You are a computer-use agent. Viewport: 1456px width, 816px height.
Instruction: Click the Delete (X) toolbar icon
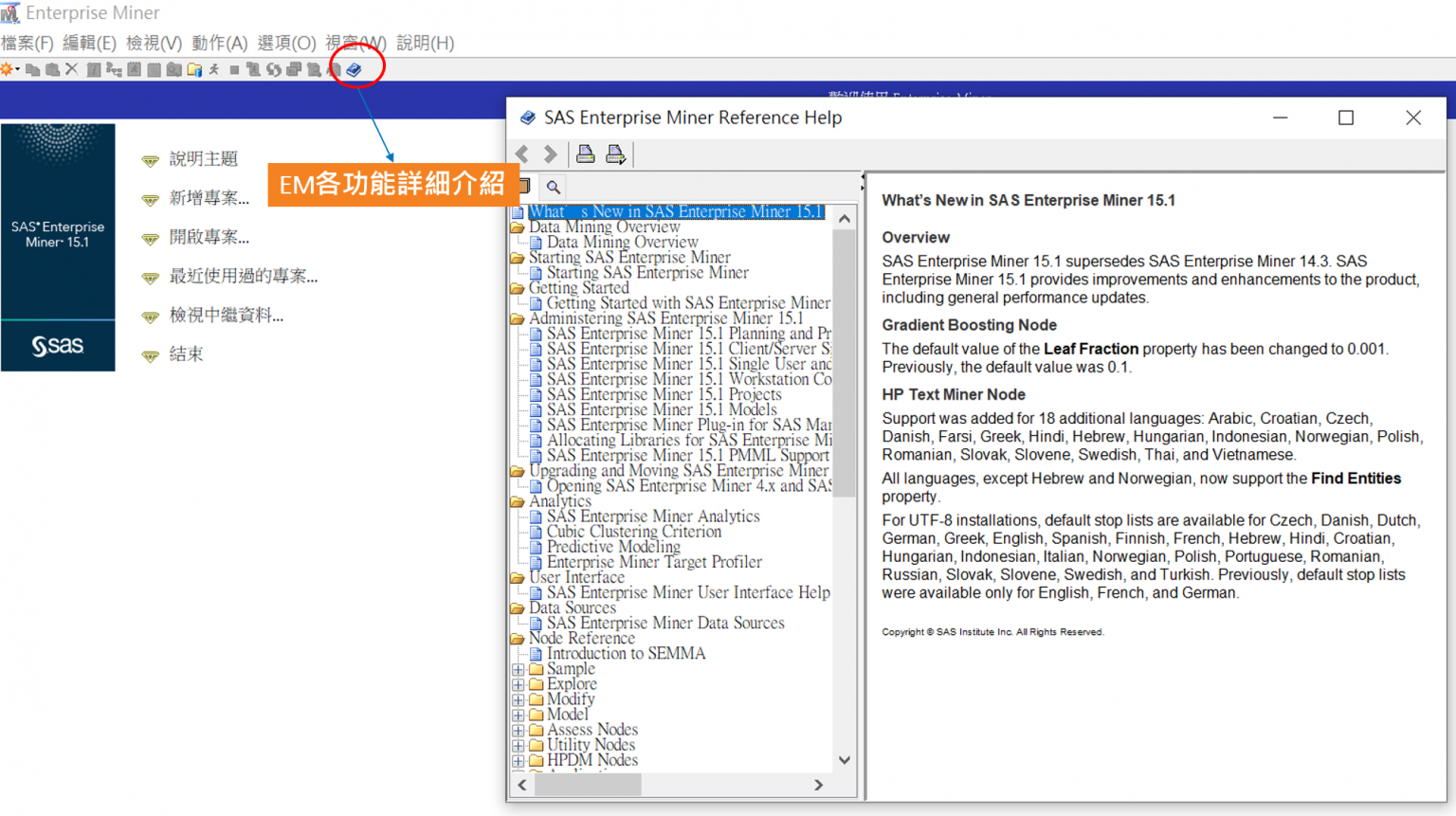(x=71, y=68)
